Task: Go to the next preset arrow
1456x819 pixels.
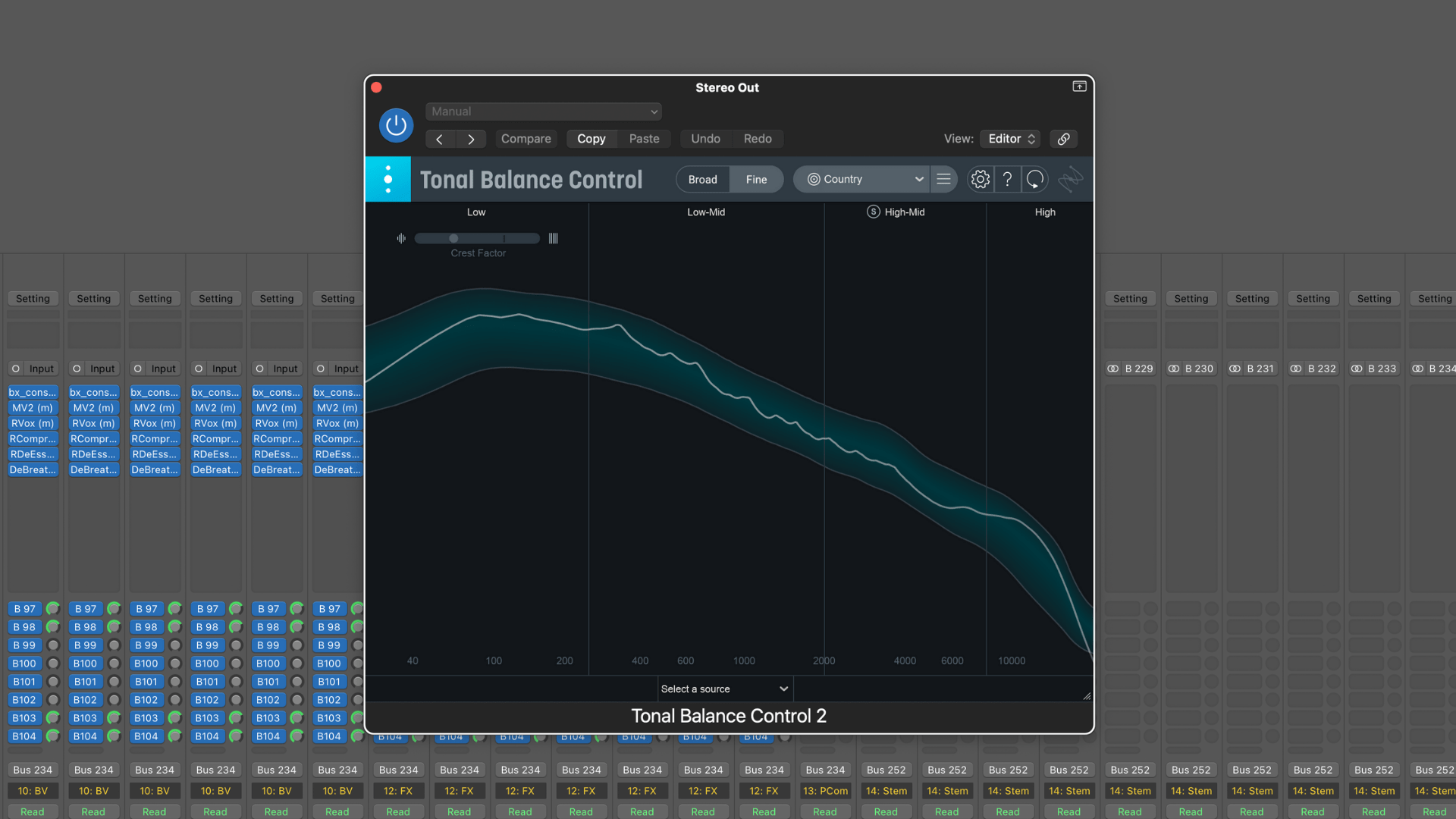Action: pyautogui.click(x=471, y=139)
